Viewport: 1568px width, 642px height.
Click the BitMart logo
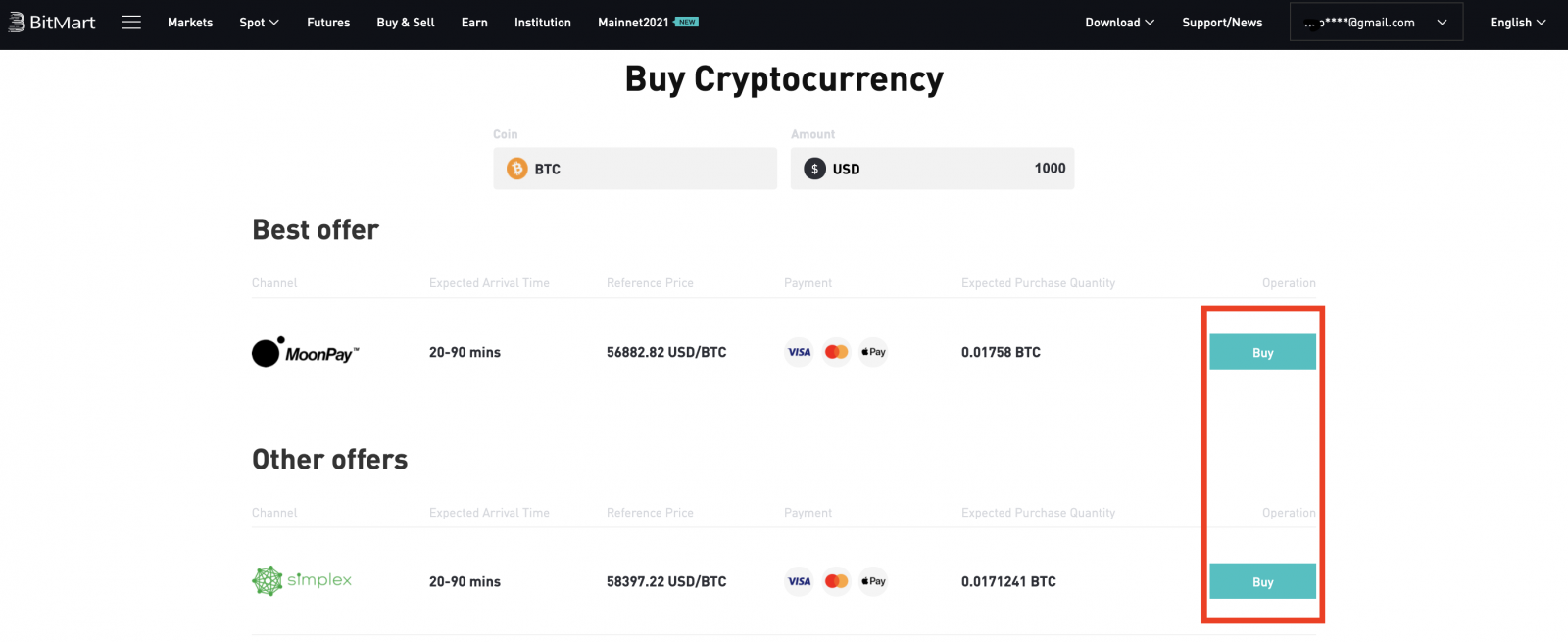click(52, 23)
